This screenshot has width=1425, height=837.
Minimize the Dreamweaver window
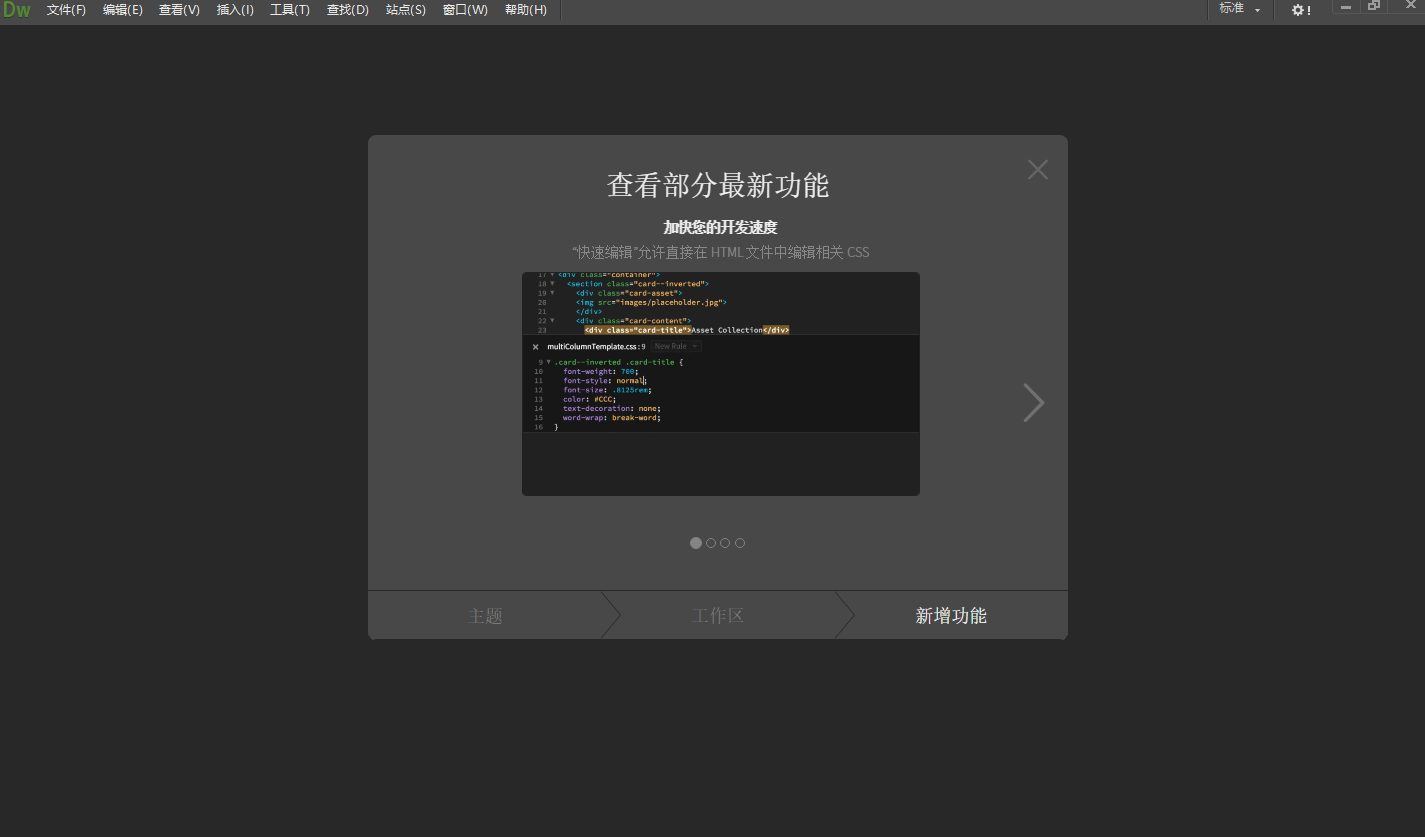[x=1344, y=7]
